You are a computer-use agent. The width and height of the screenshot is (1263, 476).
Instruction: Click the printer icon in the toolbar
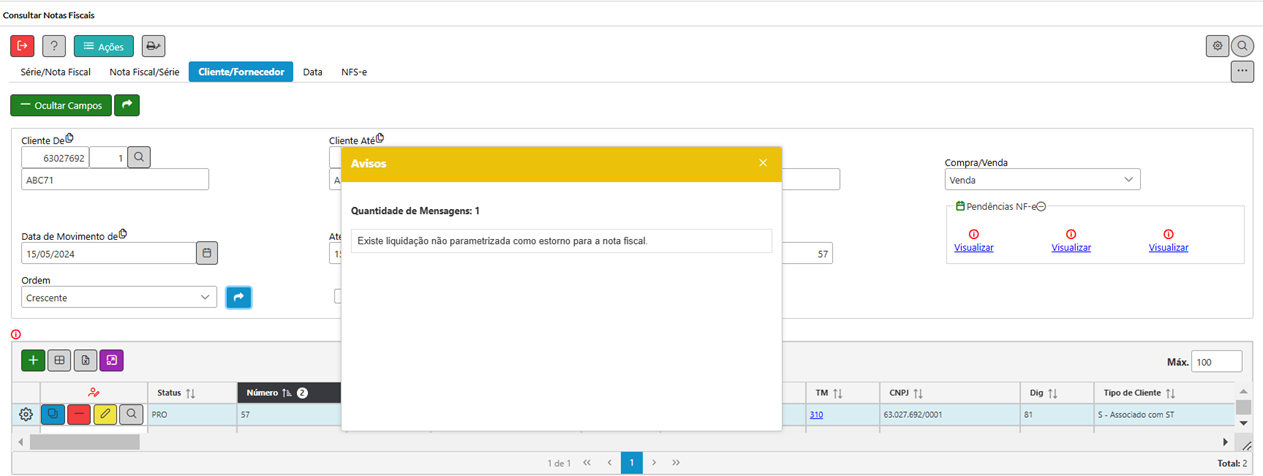pyautogui.click(x=153, y=46)
